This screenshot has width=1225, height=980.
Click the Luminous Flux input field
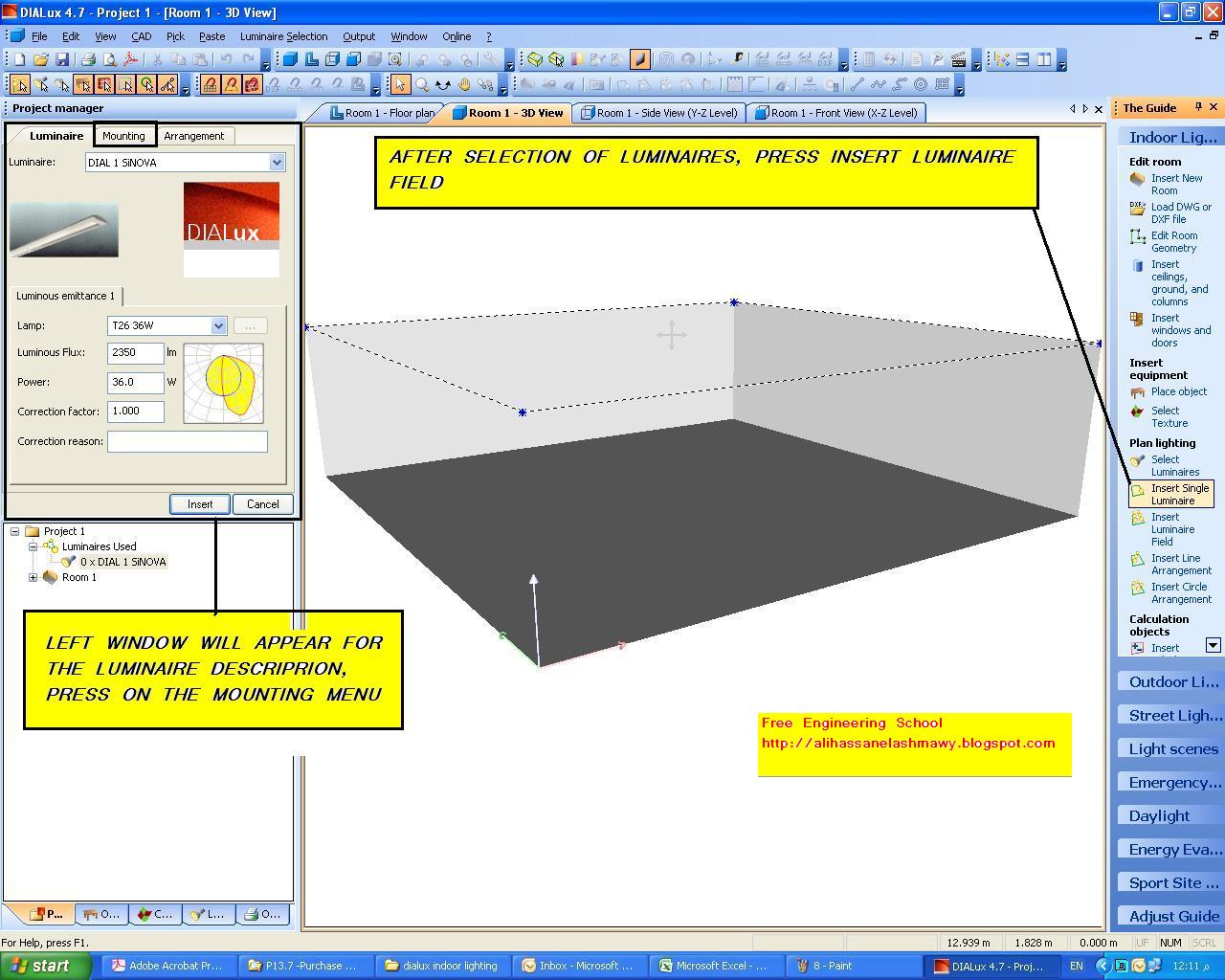(x=135, y=353)
